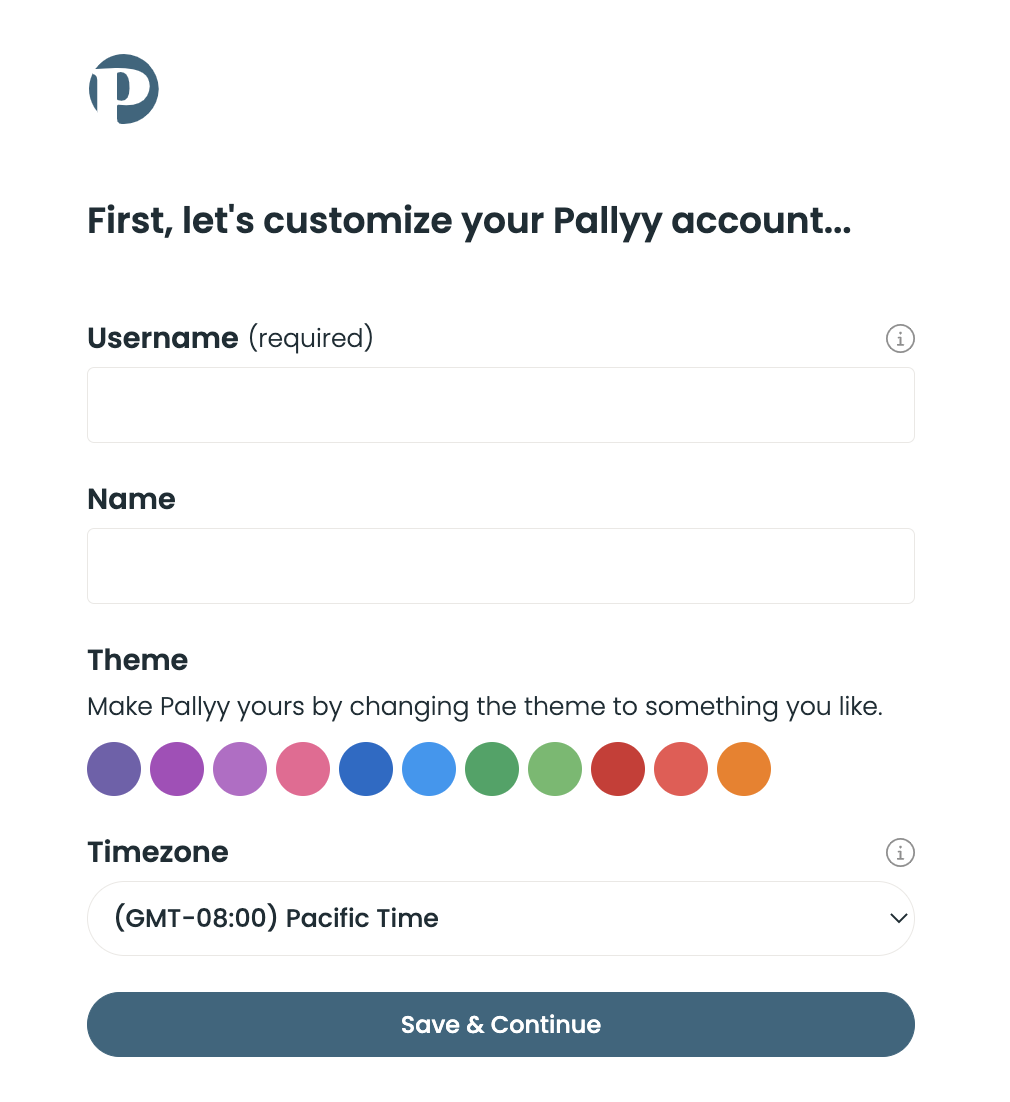Choose the vivid purple theme swatch
1010x1102 pixels.
tap(177, 769)
